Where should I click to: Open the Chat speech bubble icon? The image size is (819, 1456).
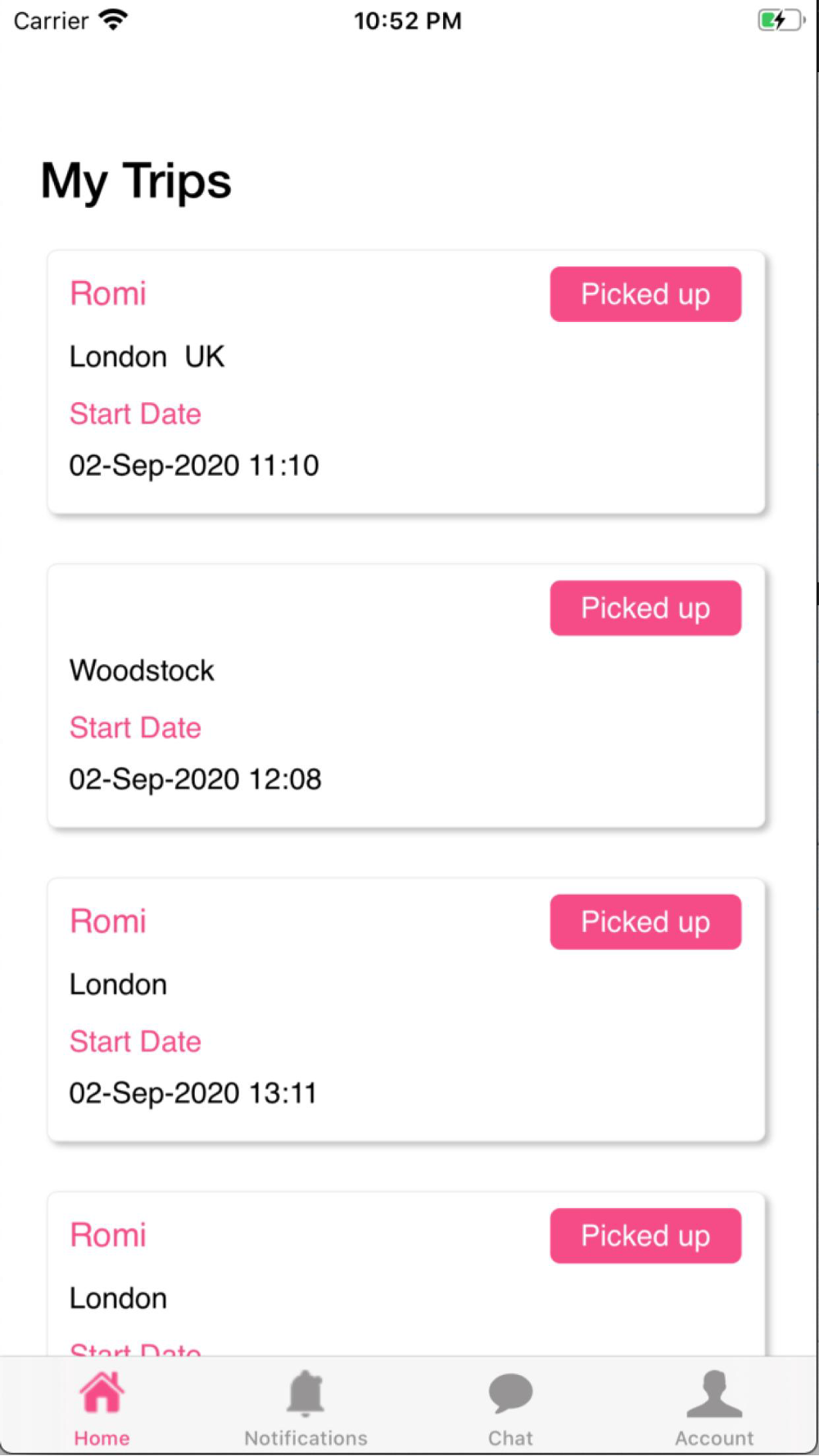pyautogui.click(x=510, y=1394)
